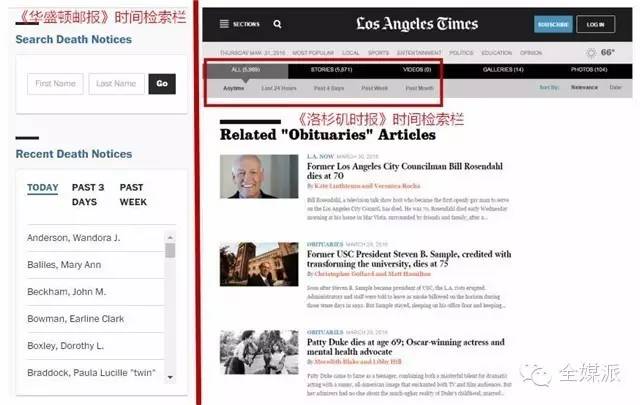640x405 pixels.
Task: Sort results by Date
Action: (x=615, y=87)
